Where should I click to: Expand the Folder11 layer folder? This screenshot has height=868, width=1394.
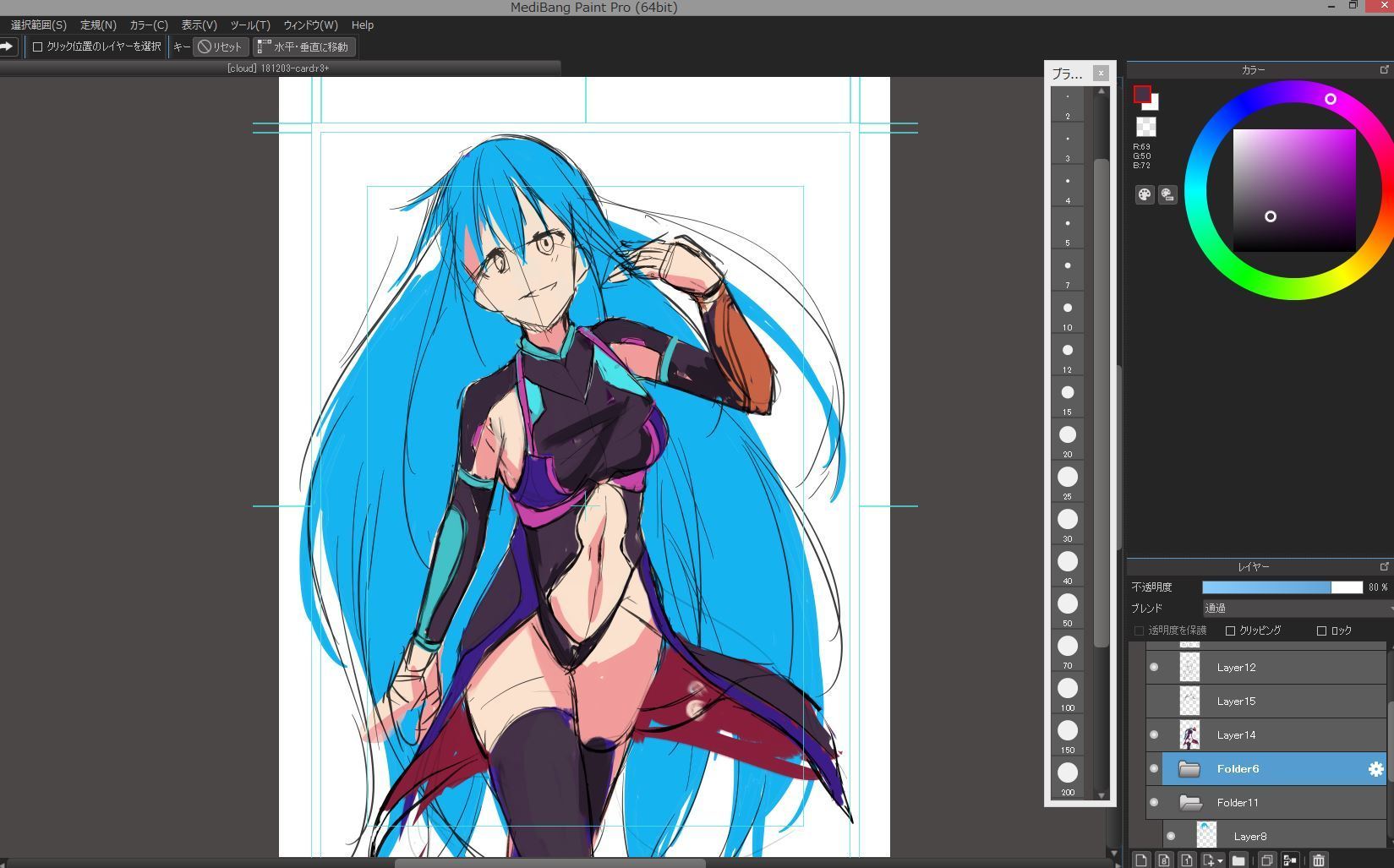coord(1190,803)
